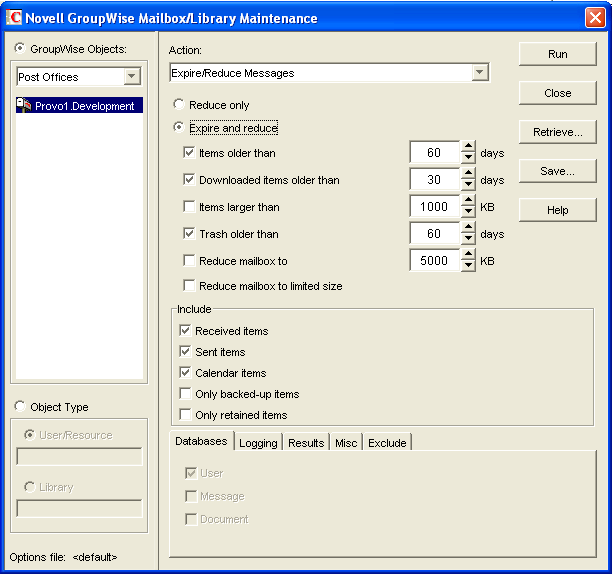
Task: Increase the Items larger than KB value
Action: coord(468,200)
